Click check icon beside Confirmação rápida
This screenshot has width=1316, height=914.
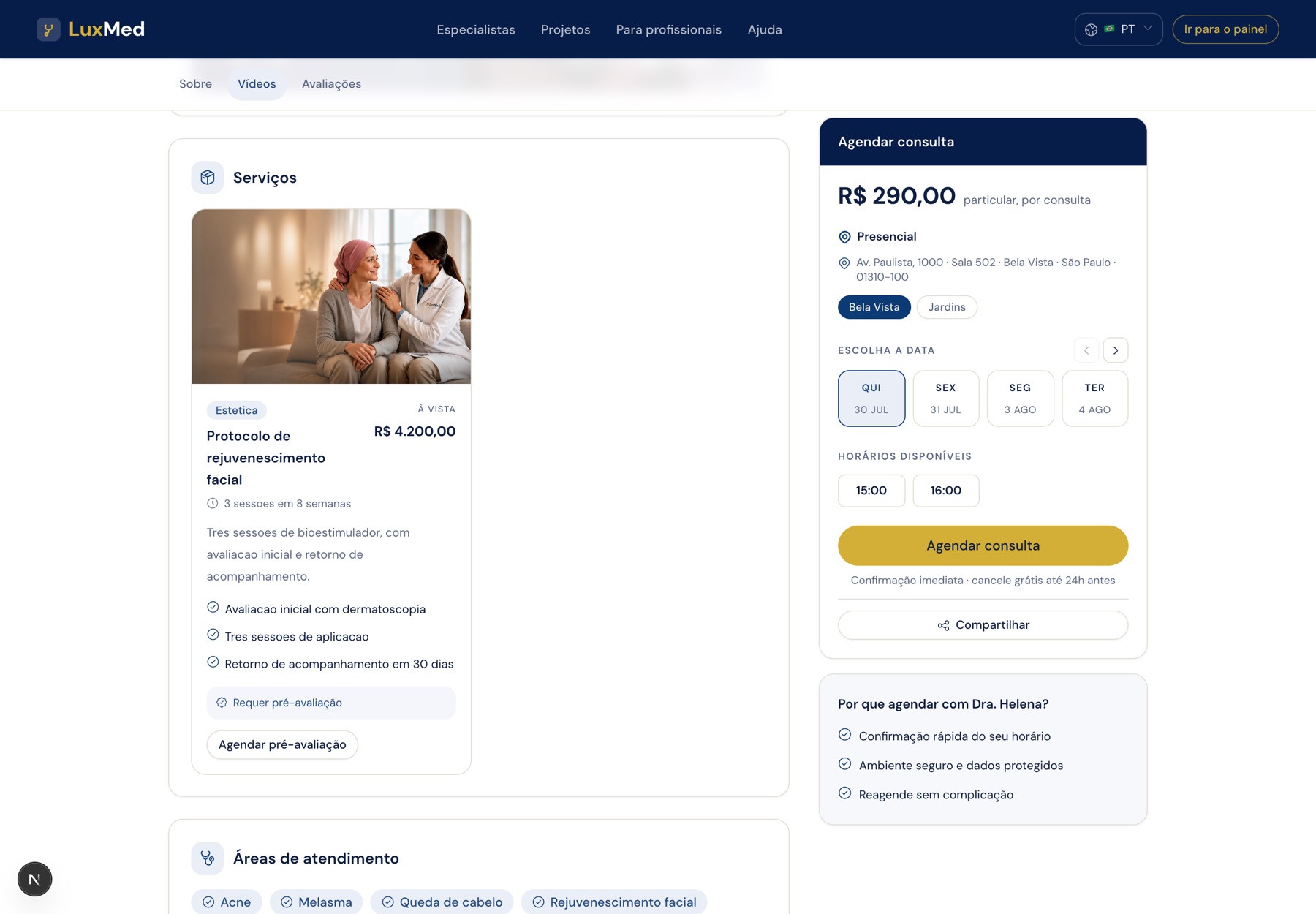tap(844, 734)
